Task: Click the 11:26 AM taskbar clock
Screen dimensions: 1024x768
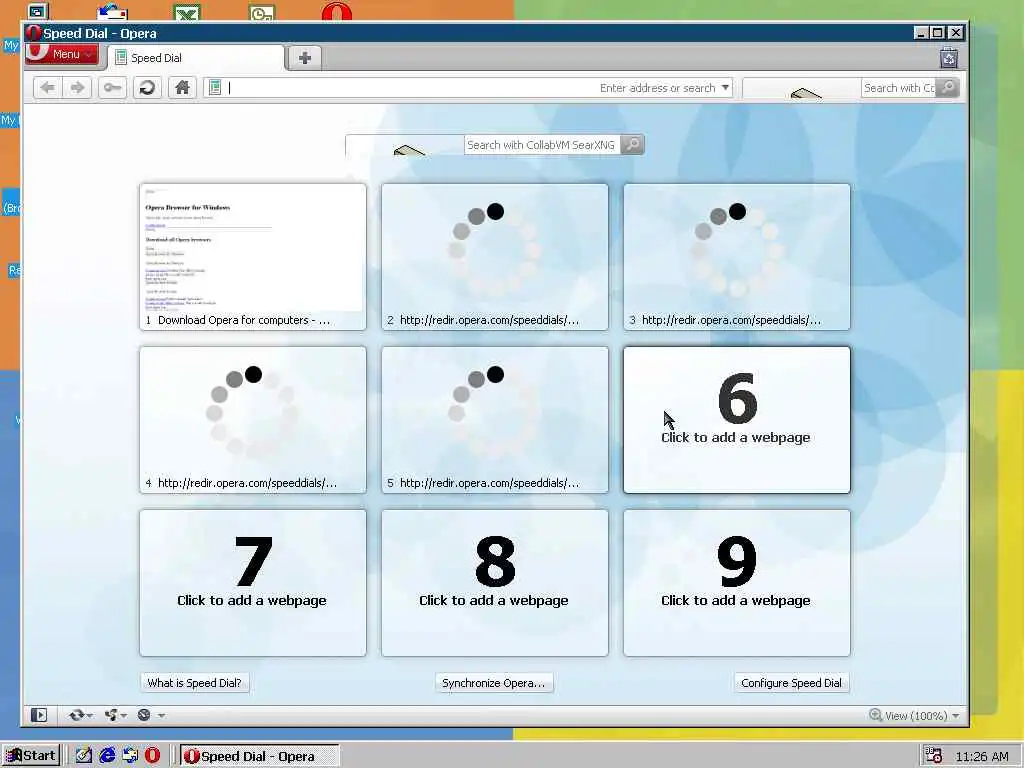Action: coord(982,756)
